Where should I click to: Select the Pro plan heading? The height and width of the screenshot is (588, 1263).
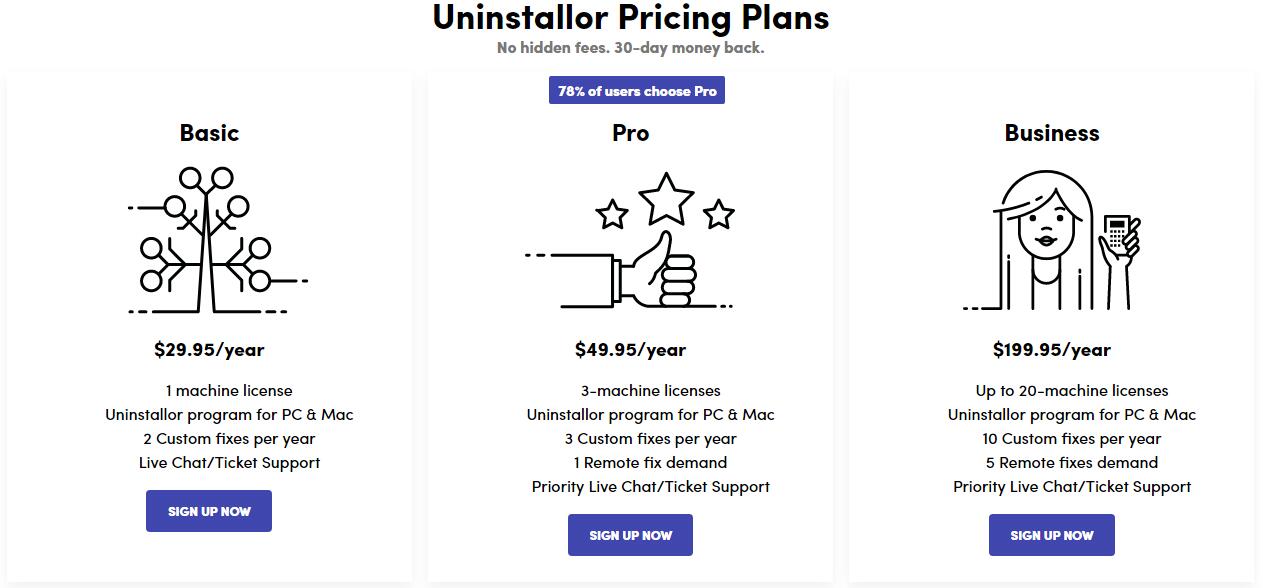pyautogui.click(x=630, y=133)
